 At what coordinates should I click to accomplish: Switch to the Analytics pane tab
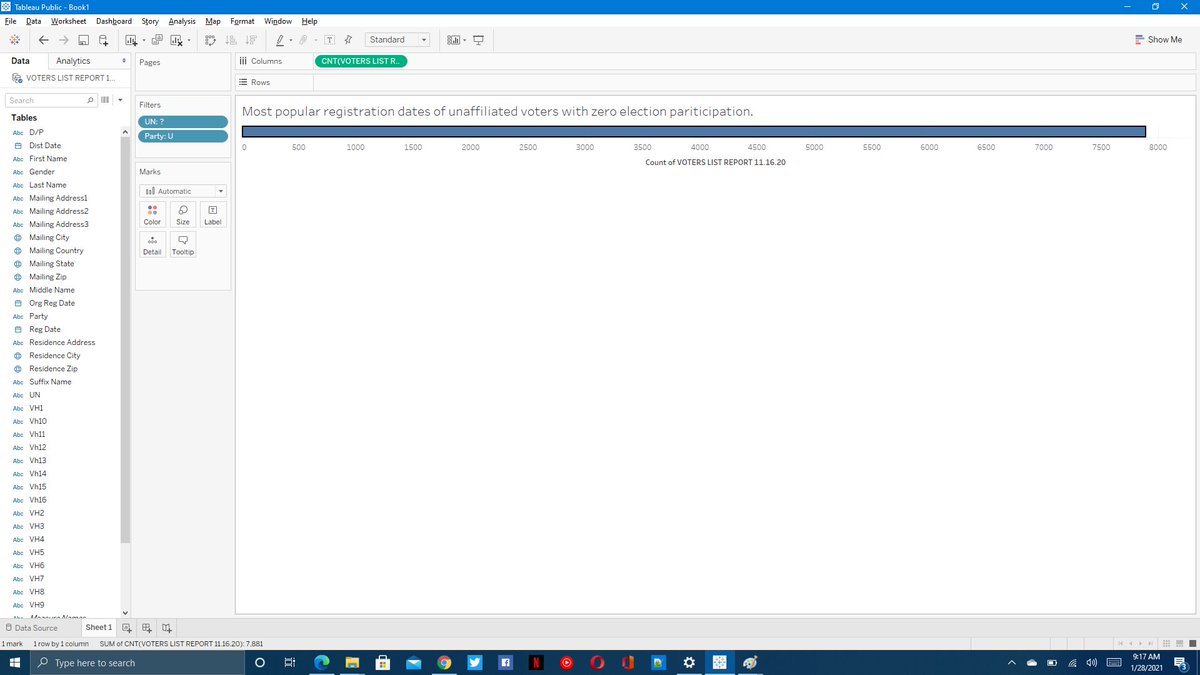[x=73, y=61]
